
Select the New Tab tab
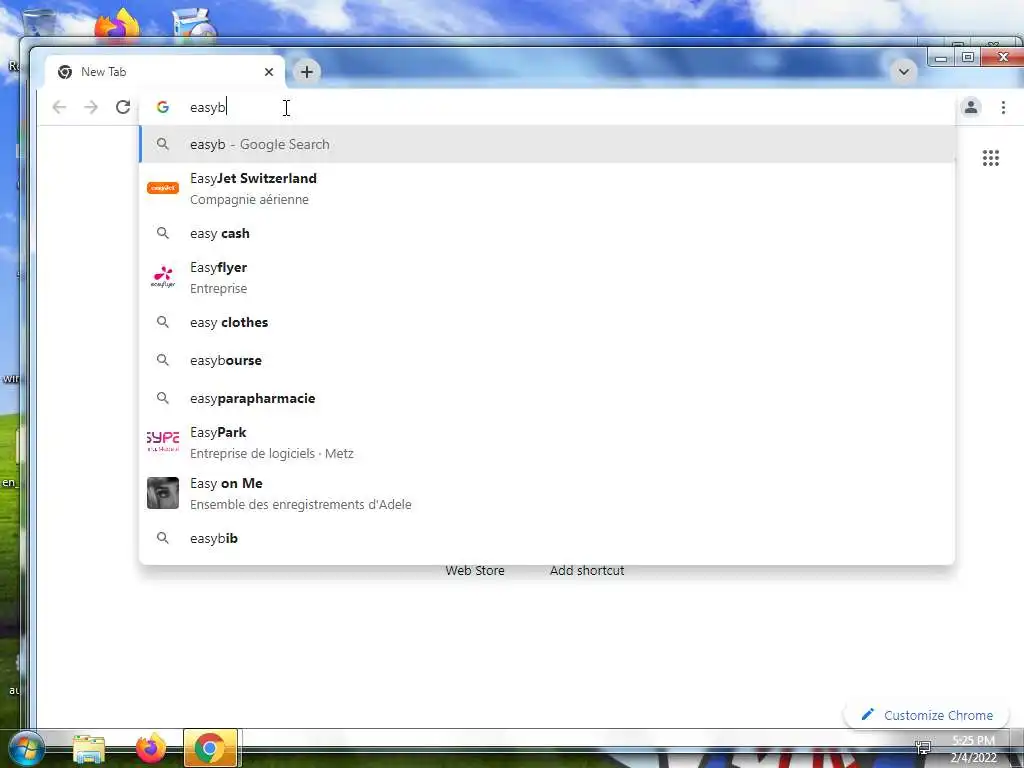point(165,72)
